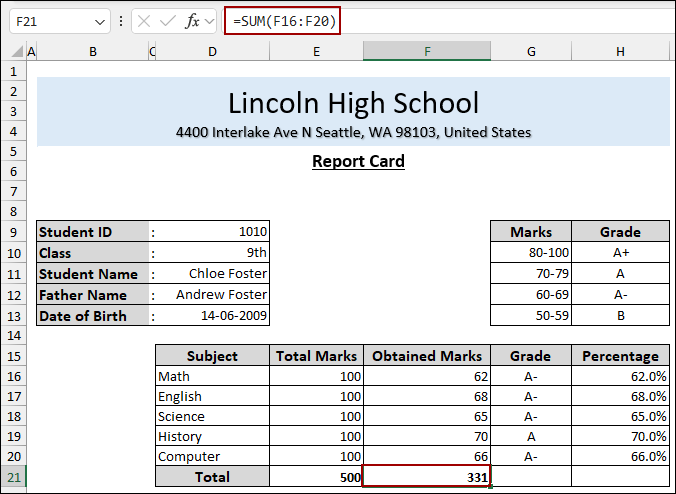Viewport: 676px width, 494px height.
Task: Select column D header
Action: click(x=212, y=51)
